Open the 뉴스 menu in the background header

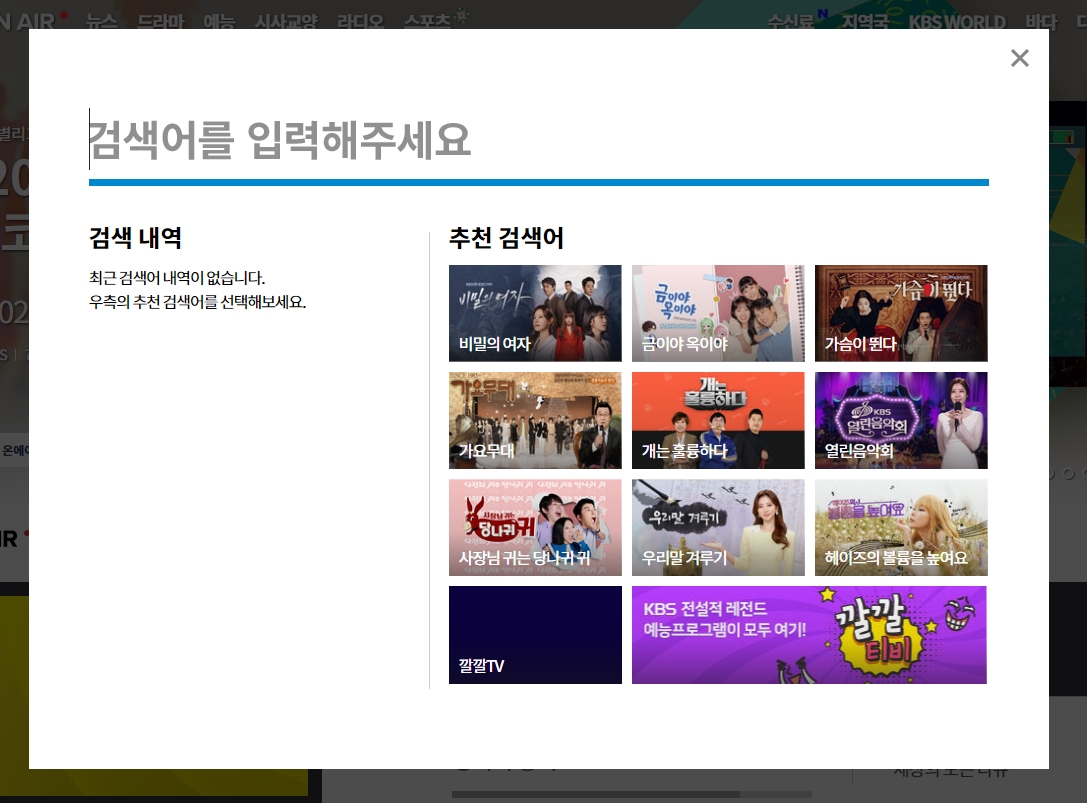pos(101,21)
